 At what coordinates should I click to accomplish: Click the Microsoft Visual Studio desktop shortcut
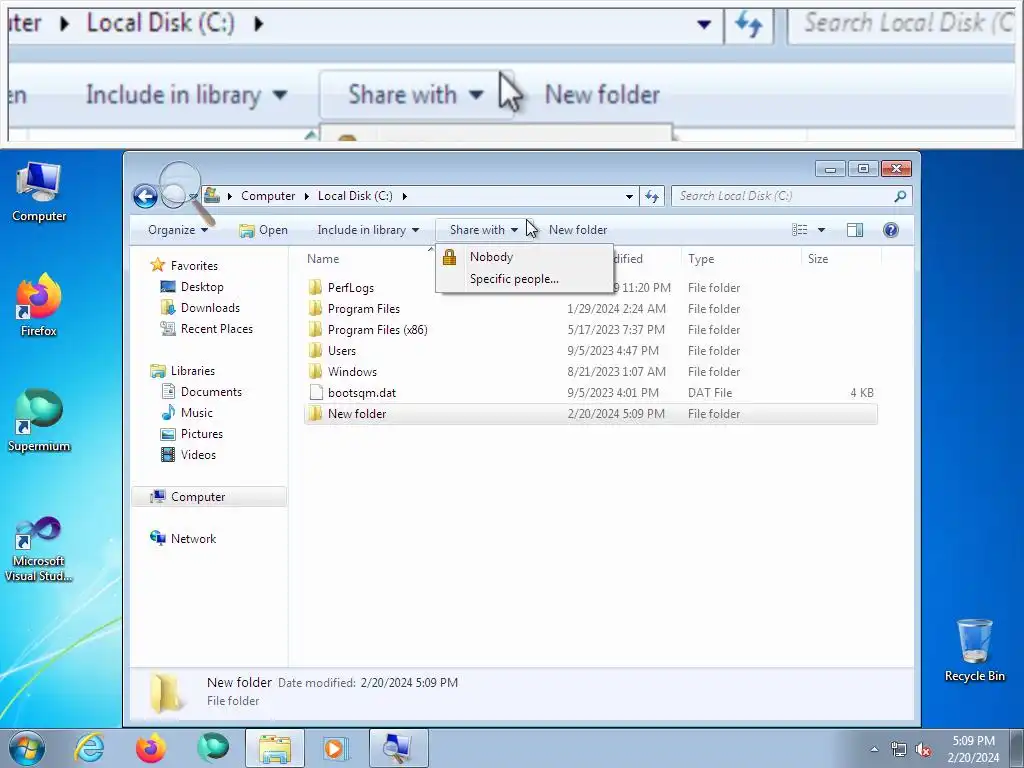[39, 549]
